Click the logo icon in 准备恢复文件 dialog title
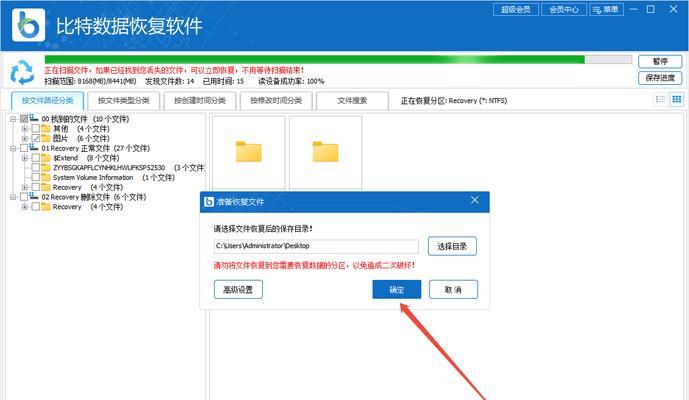Screen dimensions: 689x400 209,202
